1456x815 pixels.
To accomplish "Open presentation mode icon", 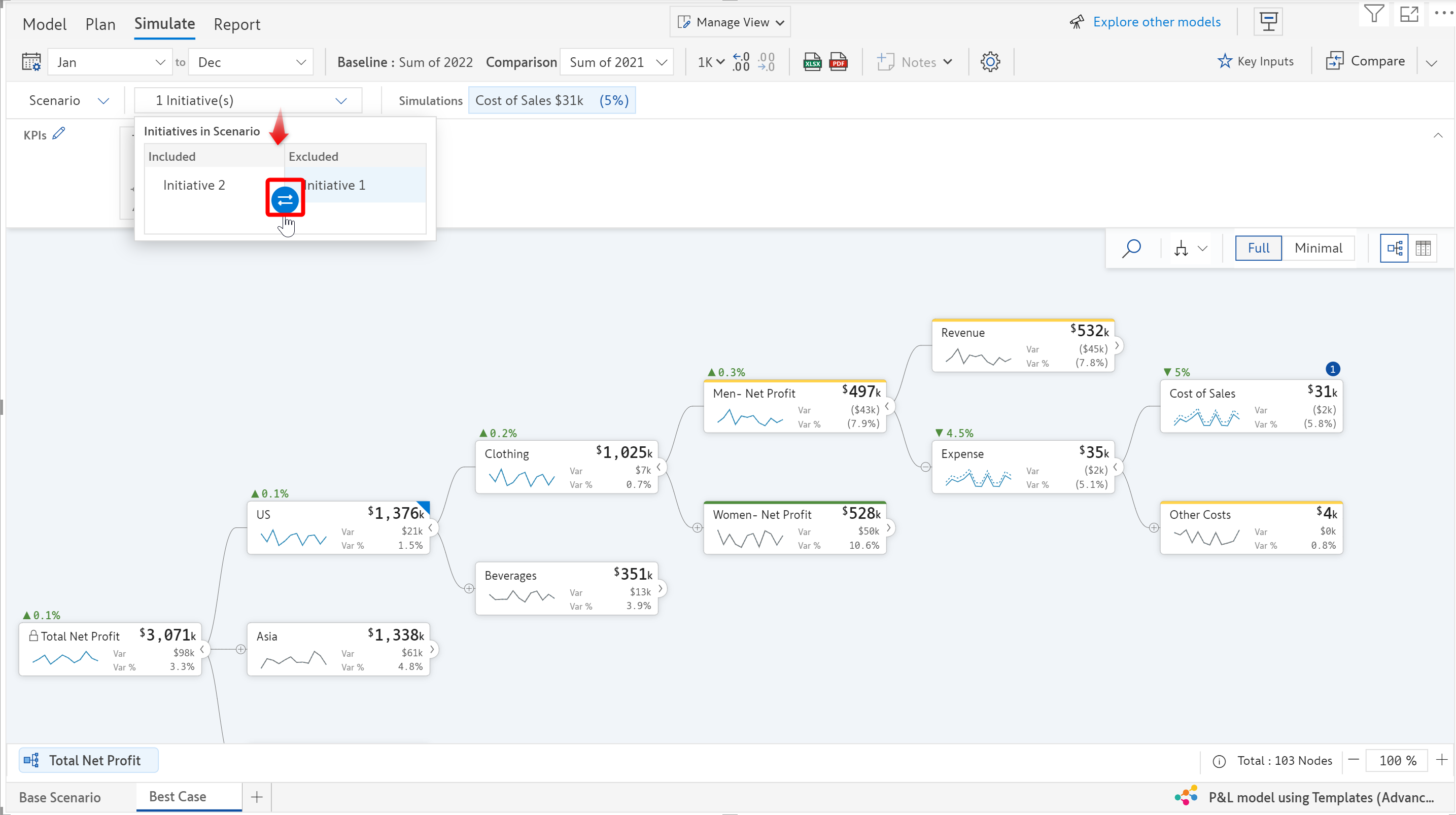I will [1268, 22].
